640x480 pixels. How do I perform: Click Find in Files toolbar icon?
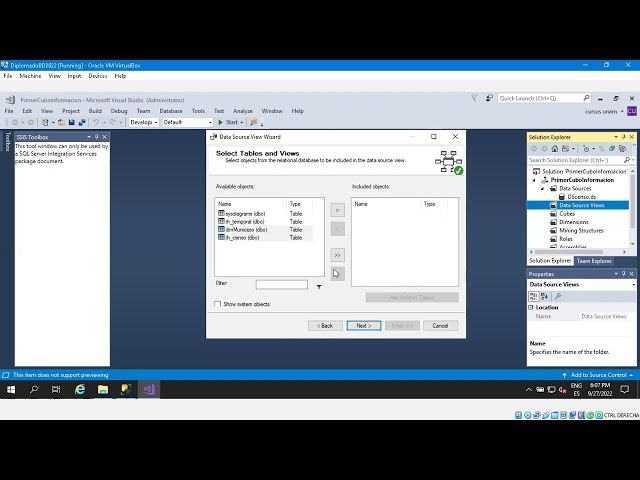click(253, 122)
